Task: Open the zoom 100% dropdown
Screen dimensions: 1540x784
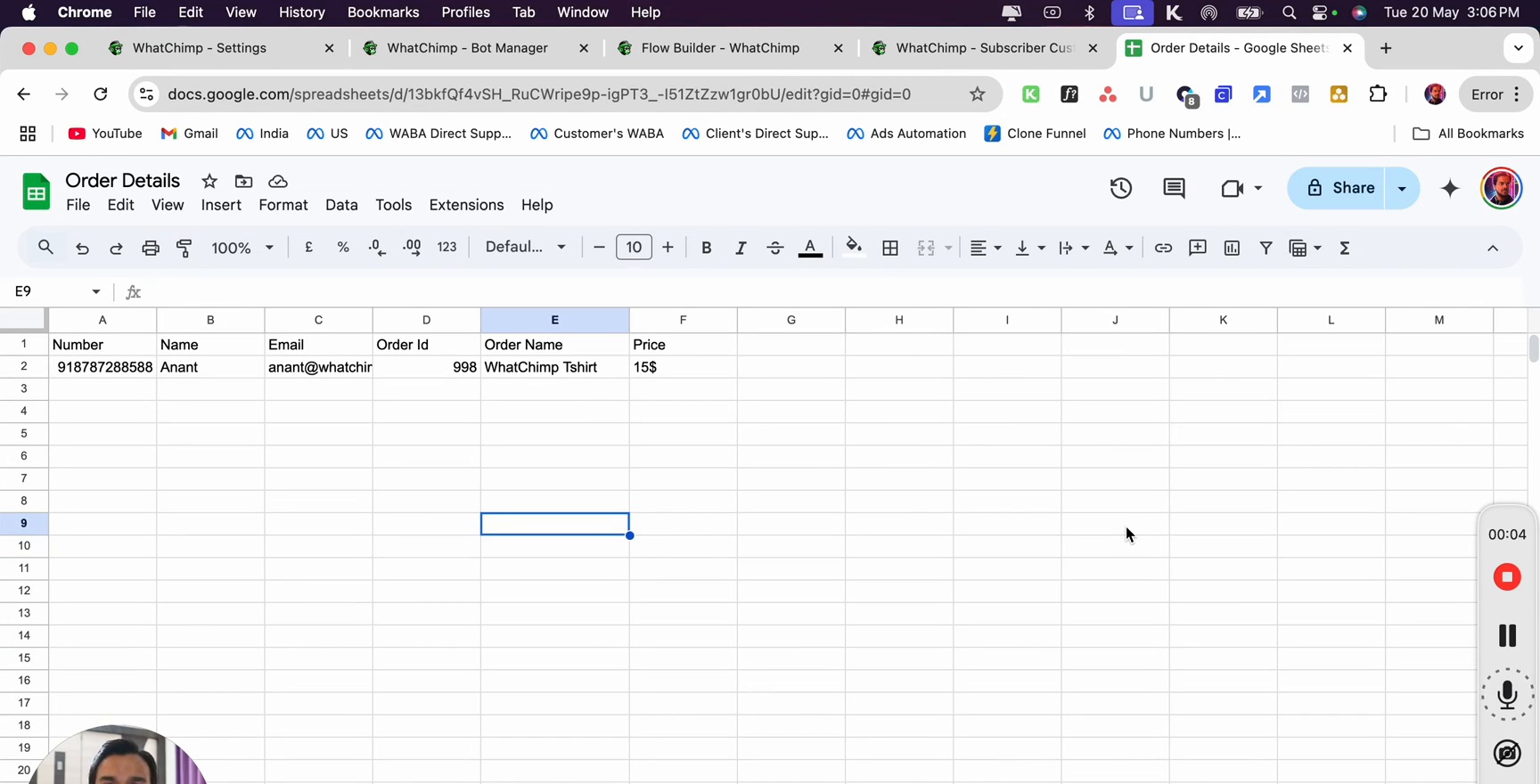Action: tap(242, 248)
